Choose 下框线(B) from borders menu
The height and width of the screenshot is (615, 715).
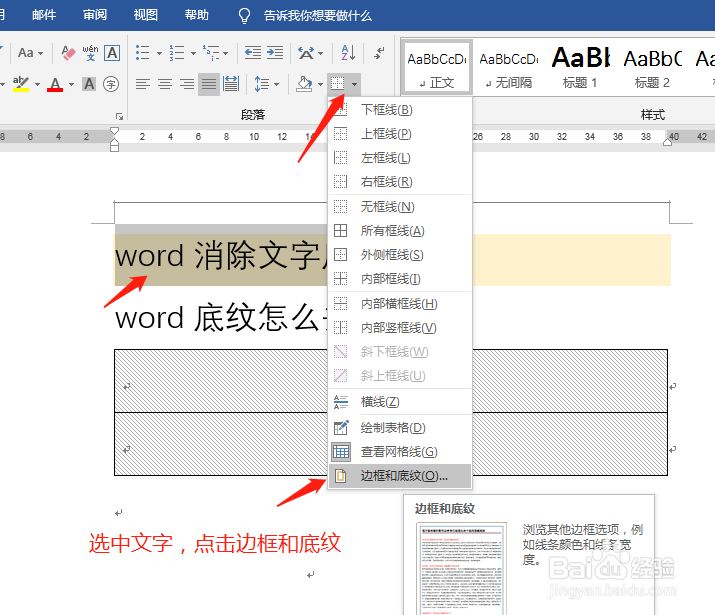(400, 110)
